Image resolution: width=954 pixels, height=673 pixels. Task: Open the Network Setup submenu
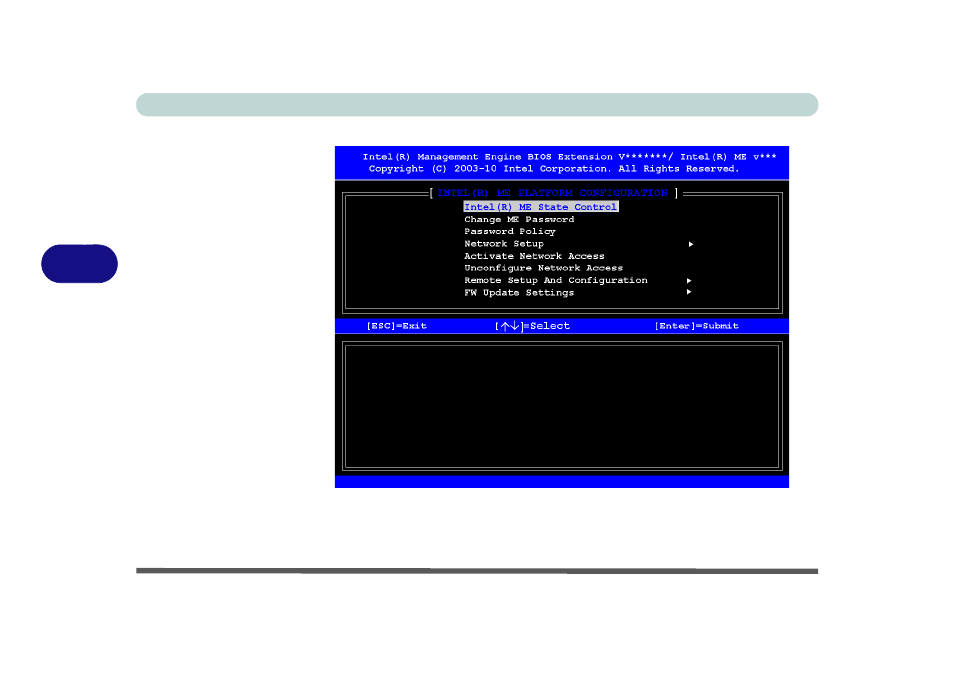(x=504, y=244)
